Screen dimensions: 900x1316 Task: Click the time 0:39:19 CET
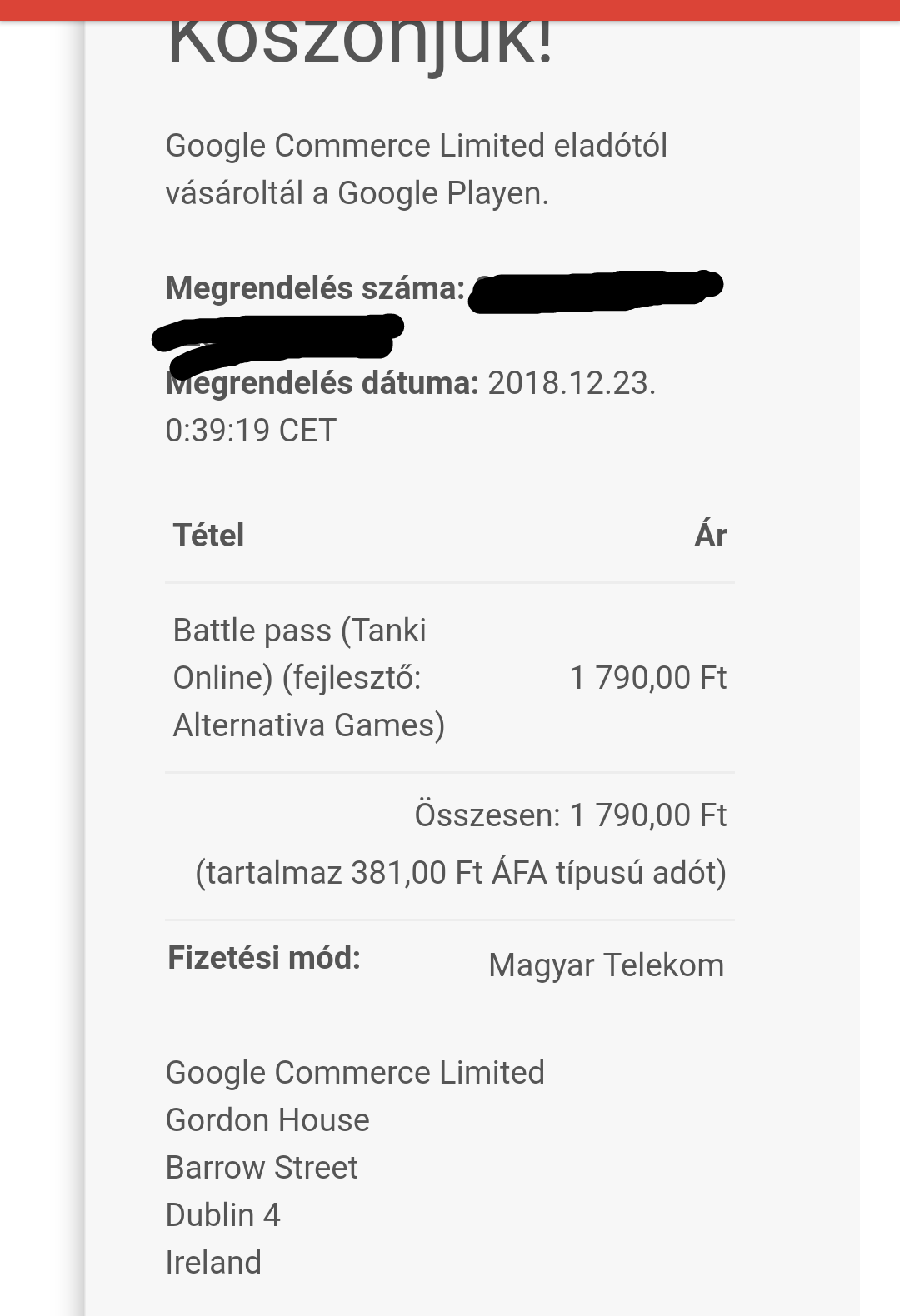(x=251, y=431)
